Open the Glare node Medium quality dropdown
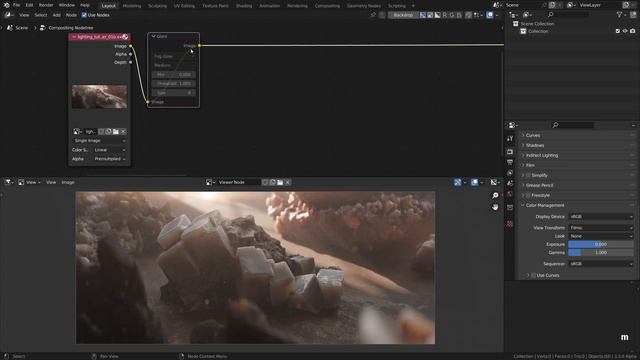The height and width of the screenshot is (360, 640). [x=173, y=65]
